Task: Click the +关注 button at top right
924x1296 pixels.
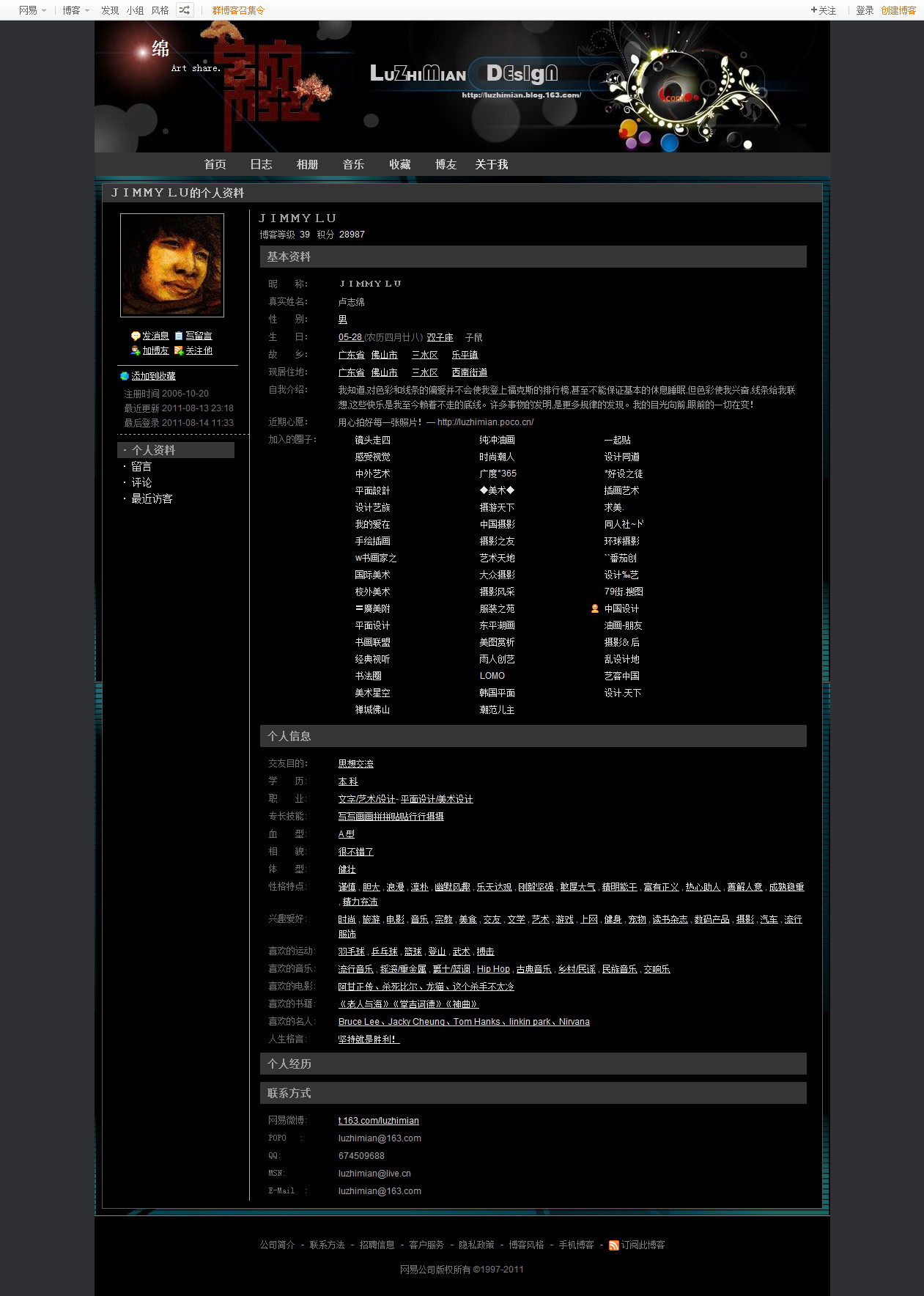Action: 824,10
